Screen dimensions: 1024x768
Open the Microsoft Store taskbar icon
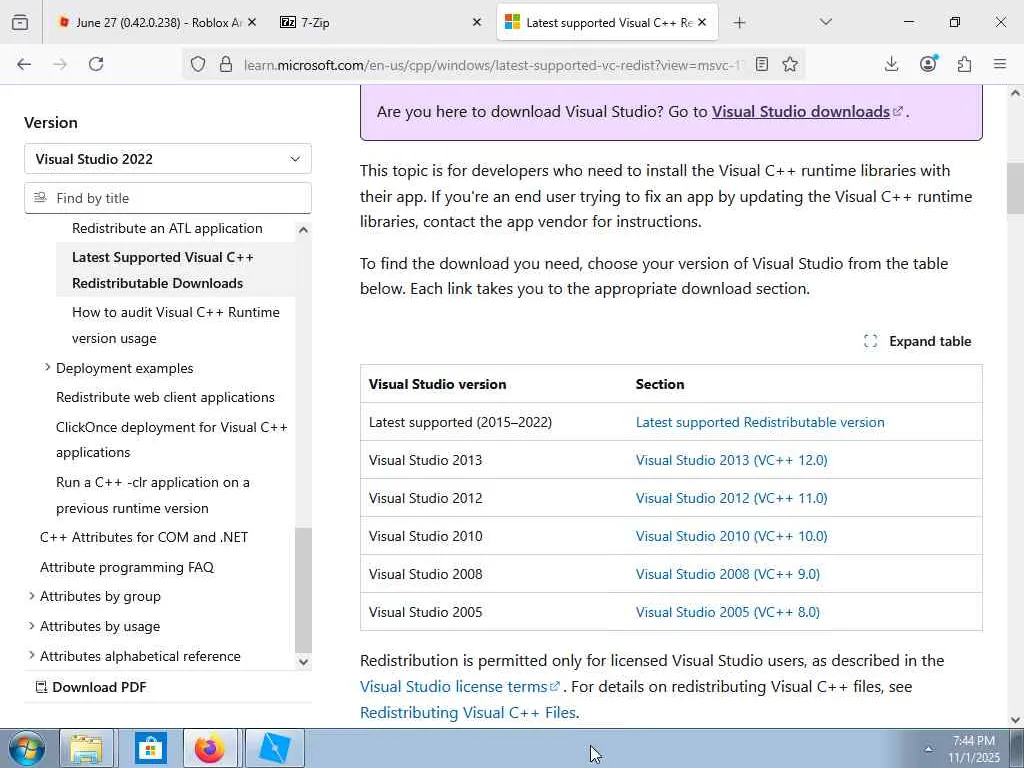[x=150, y=748]
